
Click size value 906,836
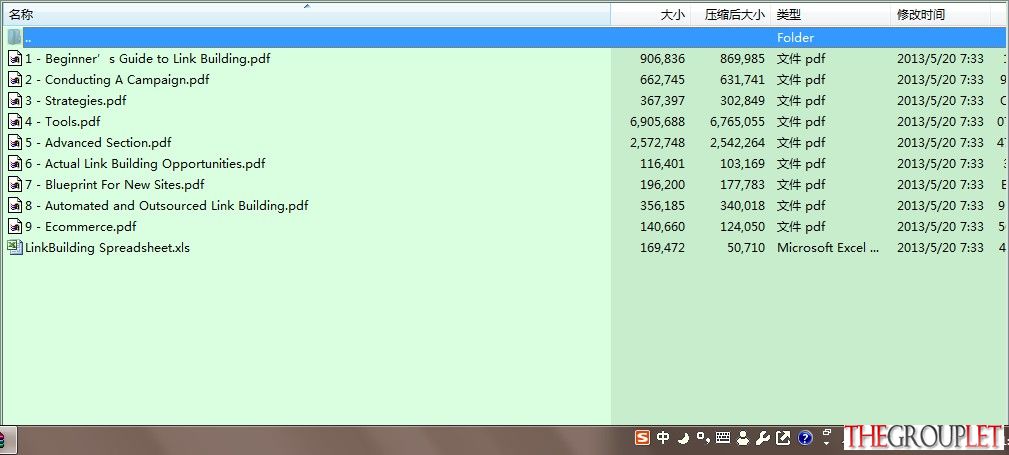(662, 59)
